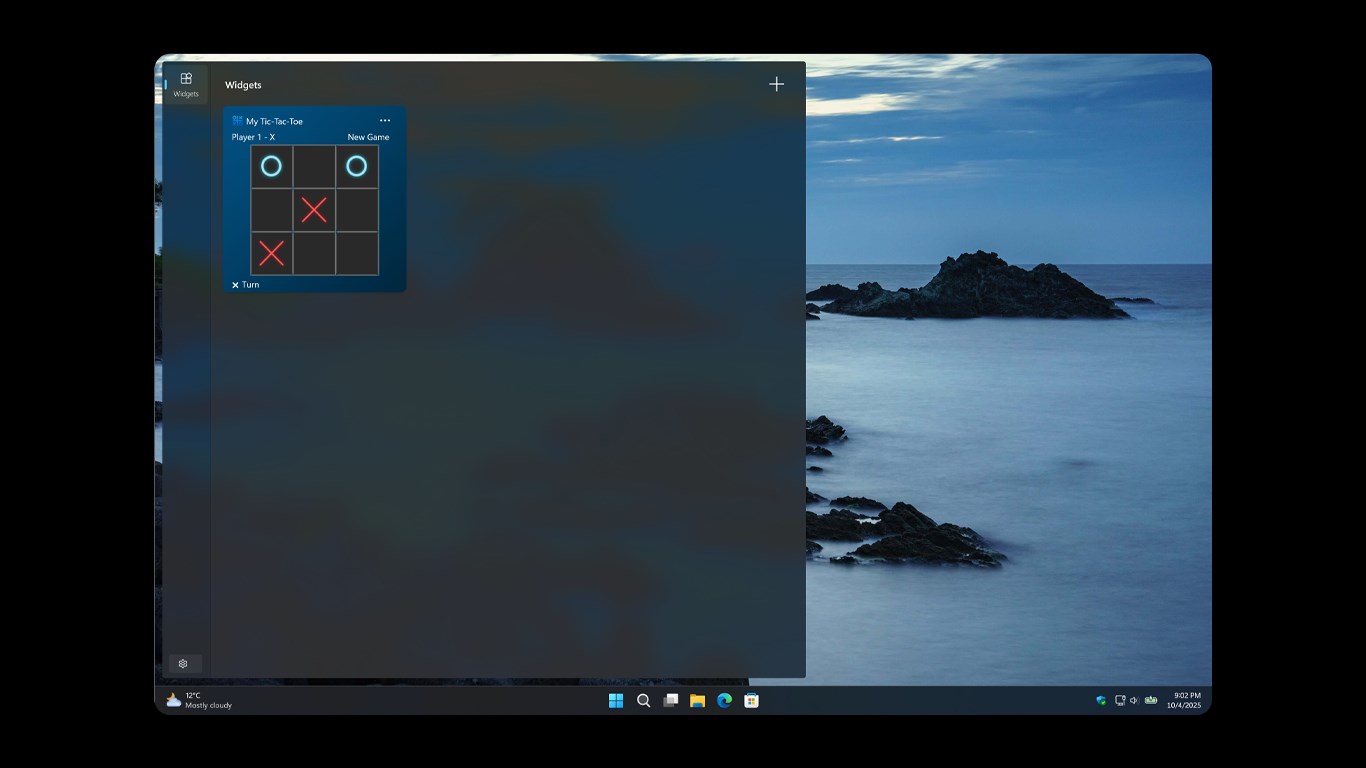The width and height of the screenshot is (1366, 768).
Task: Open taskbar Search
Action: click(644, 700)
